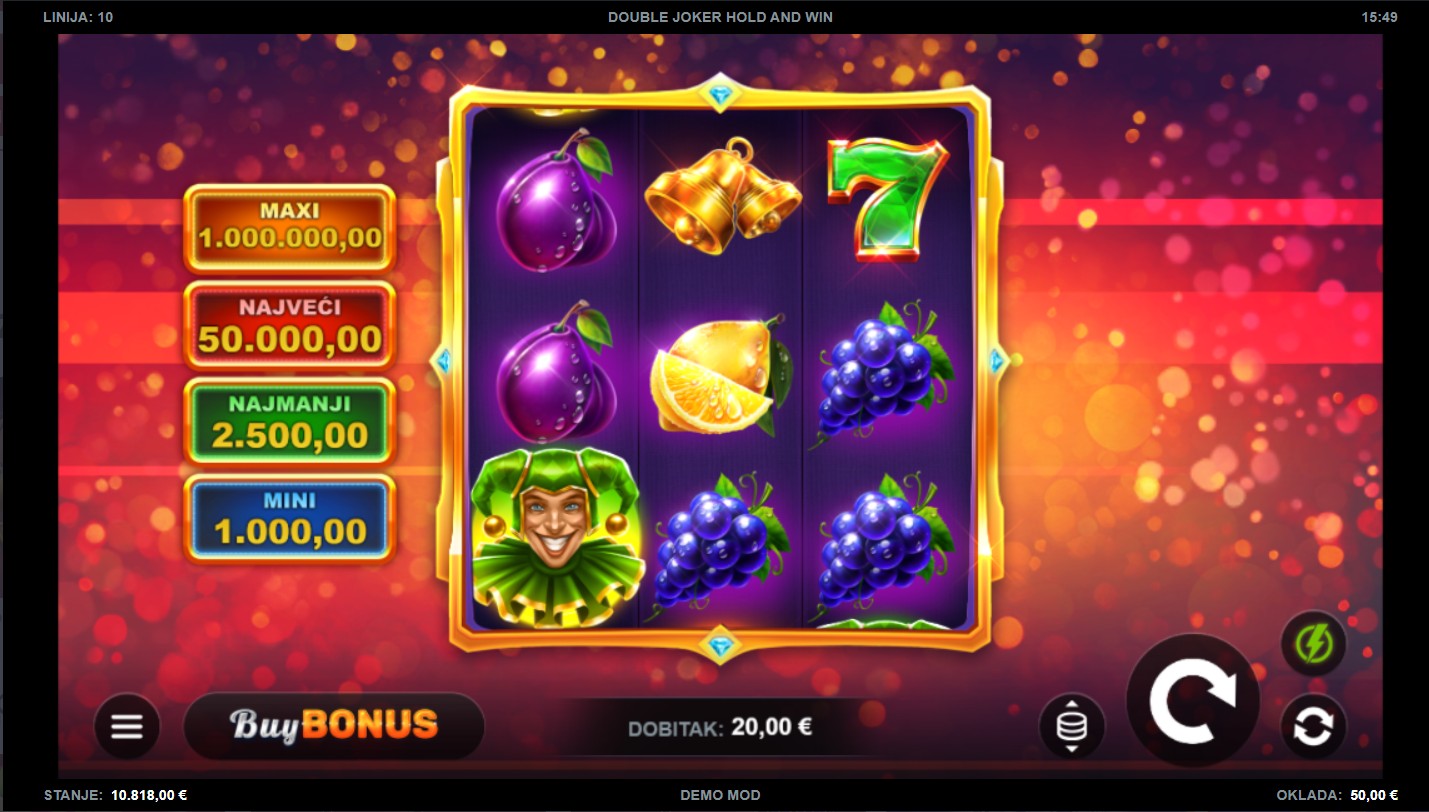Click the STANJE balance readout
Image resolution: width=1429 pixels, height=812 pixels.
pos(116,795)
